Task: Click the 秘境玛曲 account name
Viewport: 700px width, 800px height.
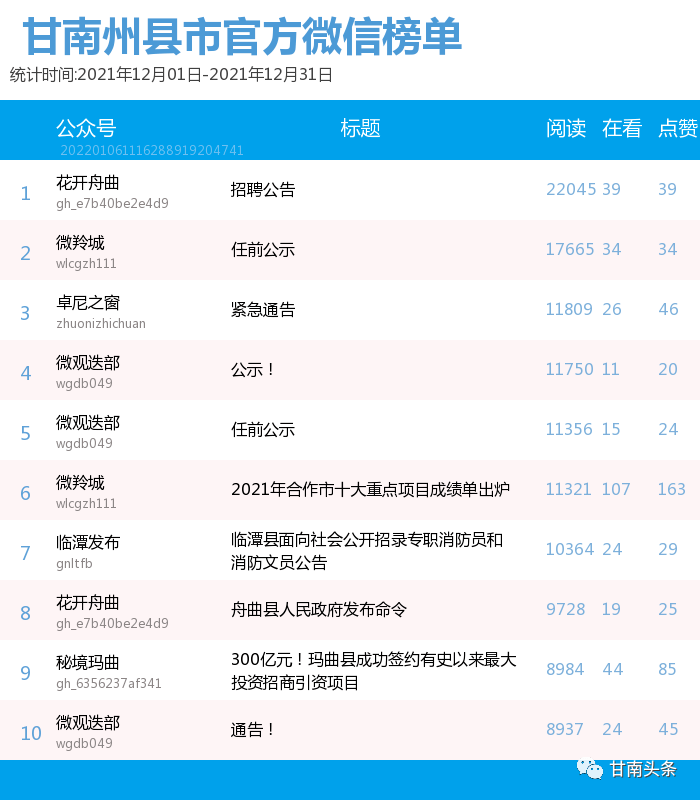Action: click(x=88, y=662)
